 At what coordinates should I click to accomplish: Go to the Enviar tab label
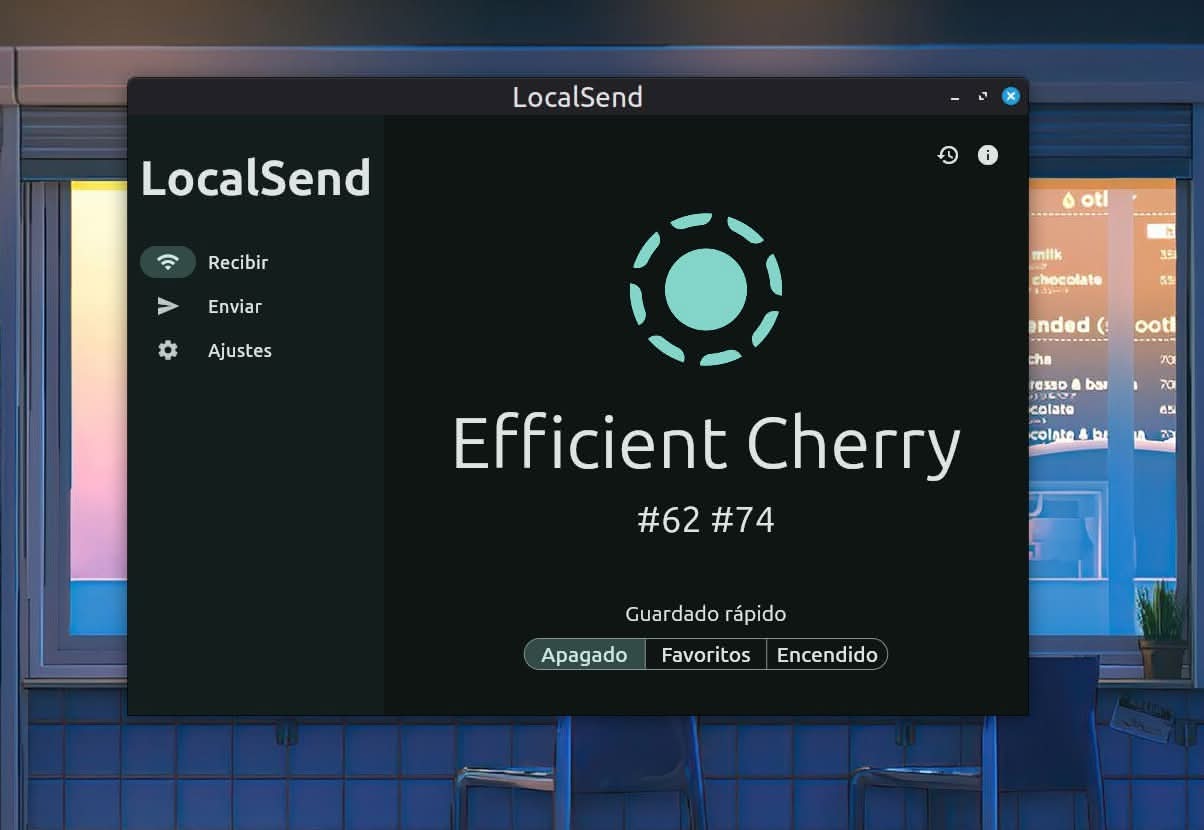pyautogui.click(x=235, y=306)
